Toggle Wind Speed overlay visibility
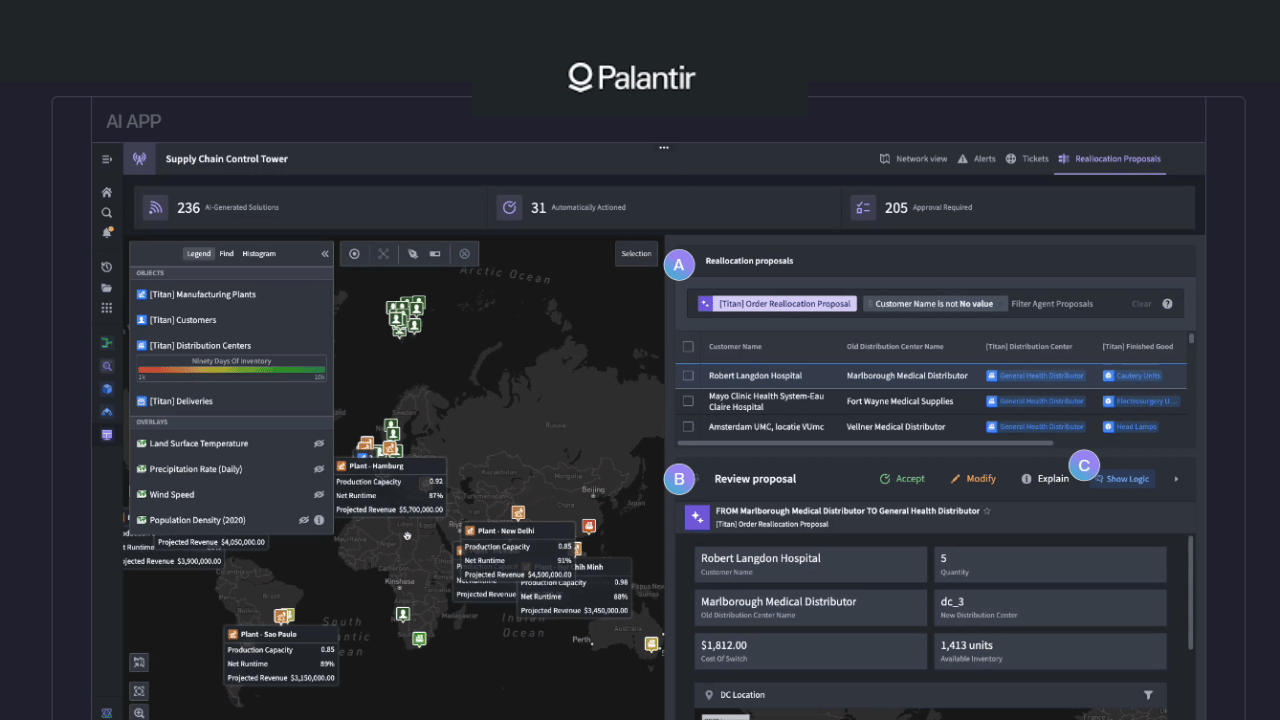1280x720 pixels. [319, 495]
